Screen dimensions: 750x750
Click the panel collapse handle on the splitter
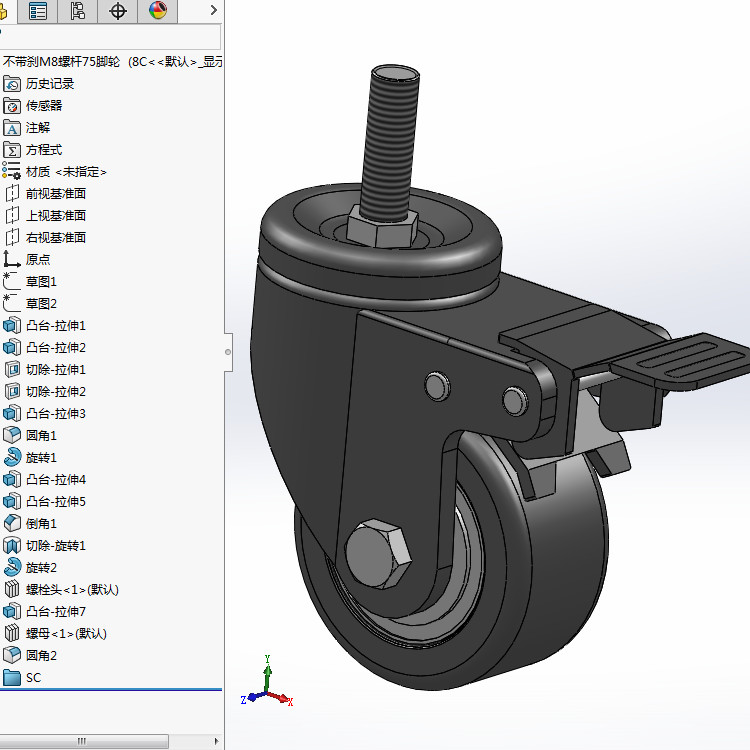point(228,353)
